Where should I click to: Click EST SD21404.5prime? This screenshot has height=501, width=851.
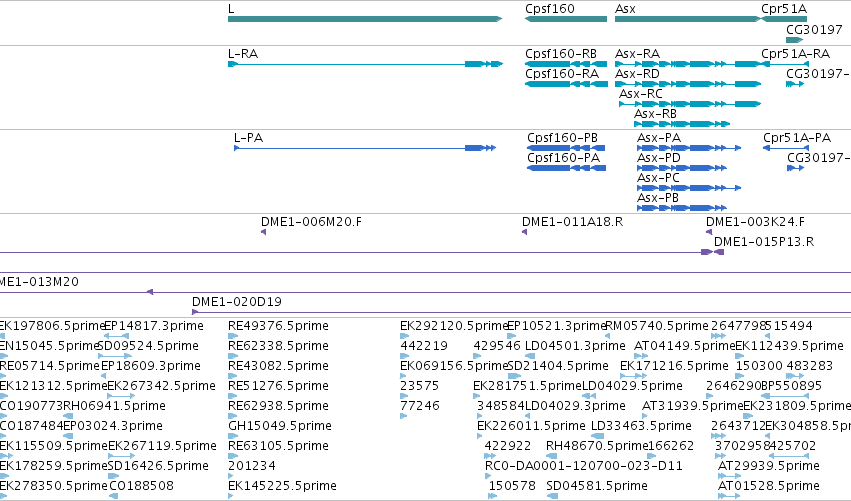[x=558, y=366]
